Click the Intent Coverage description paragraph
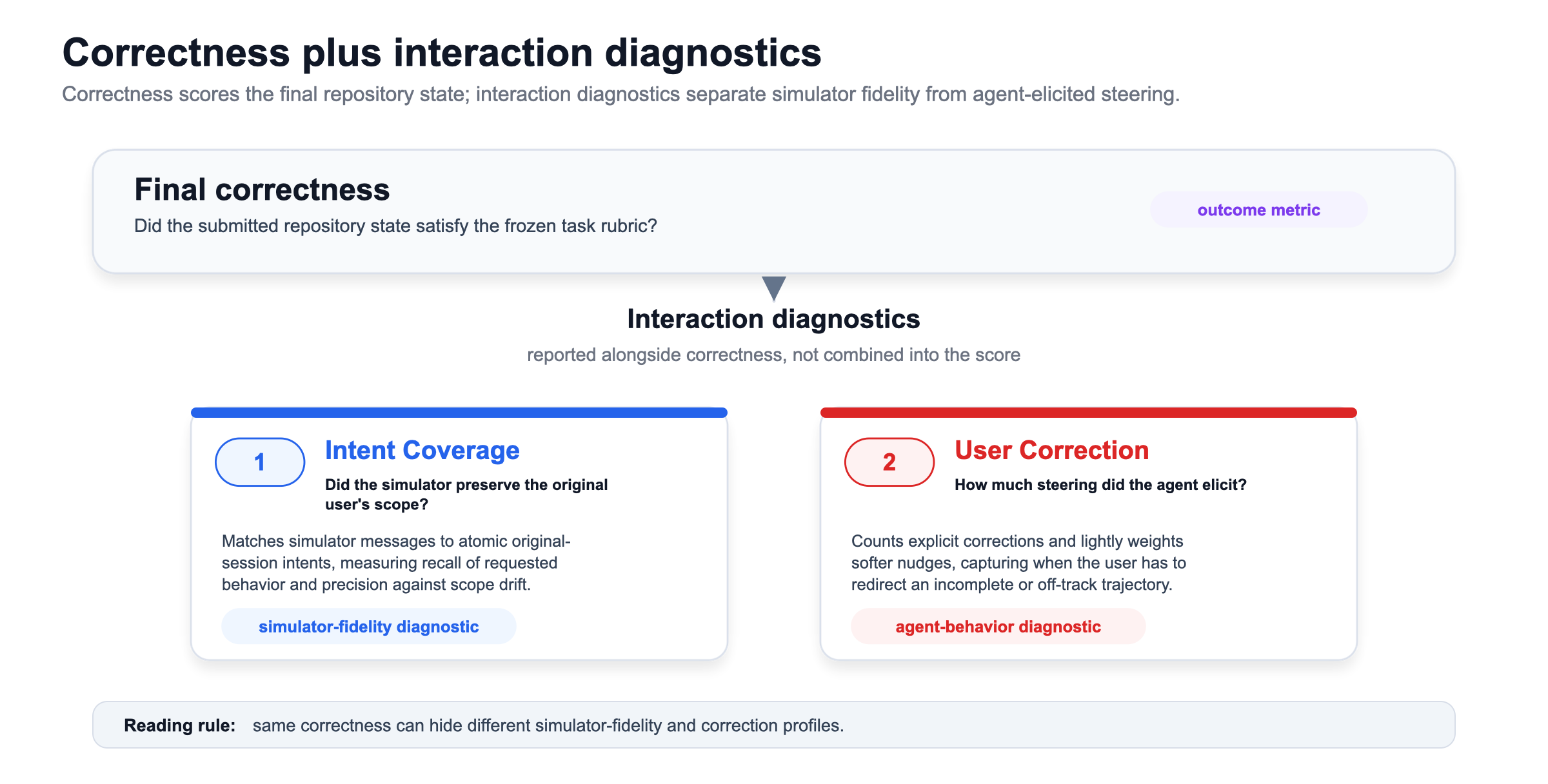 (x=396, y=563)
